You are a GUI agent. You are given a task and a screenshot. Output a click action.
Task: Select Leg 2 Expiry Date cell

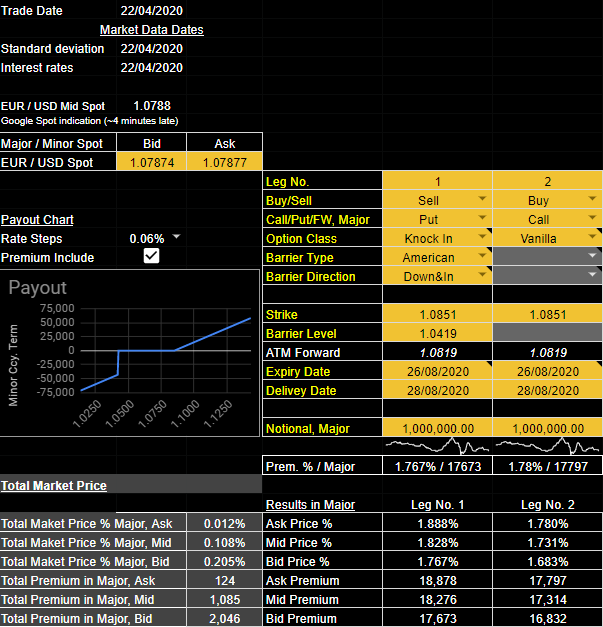(x=547, y=372)
